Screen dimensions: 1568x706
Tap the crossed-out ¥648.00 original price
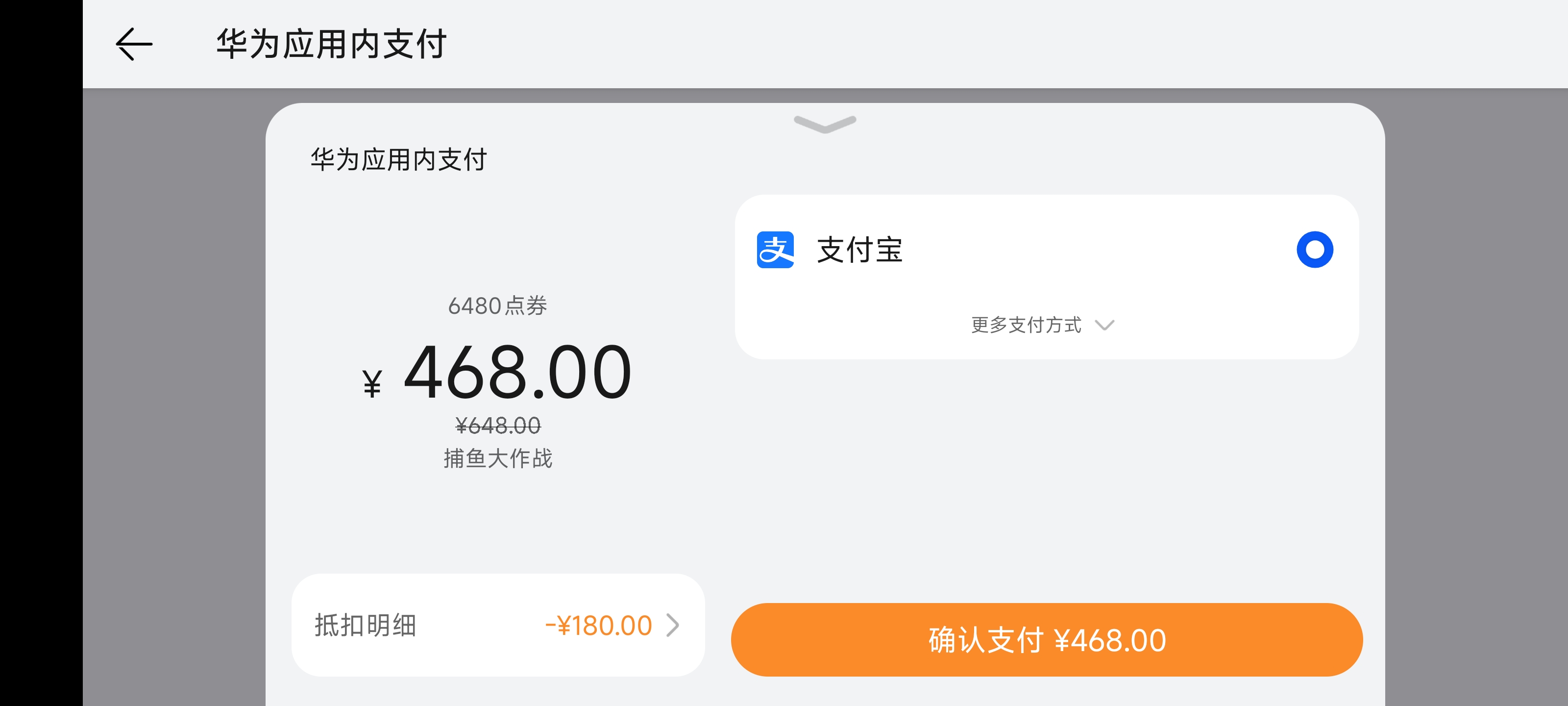[497, 425]
